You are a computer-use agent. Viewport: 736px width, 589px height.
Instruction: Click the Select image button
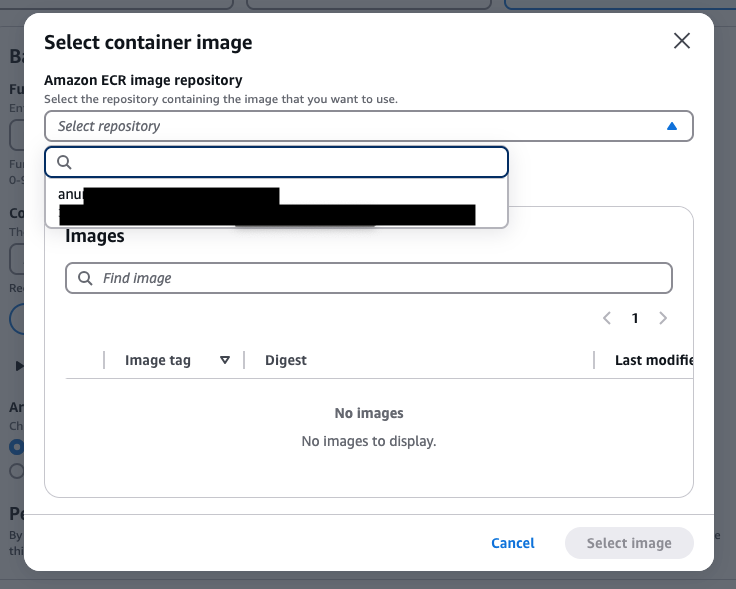click(629, 543)
